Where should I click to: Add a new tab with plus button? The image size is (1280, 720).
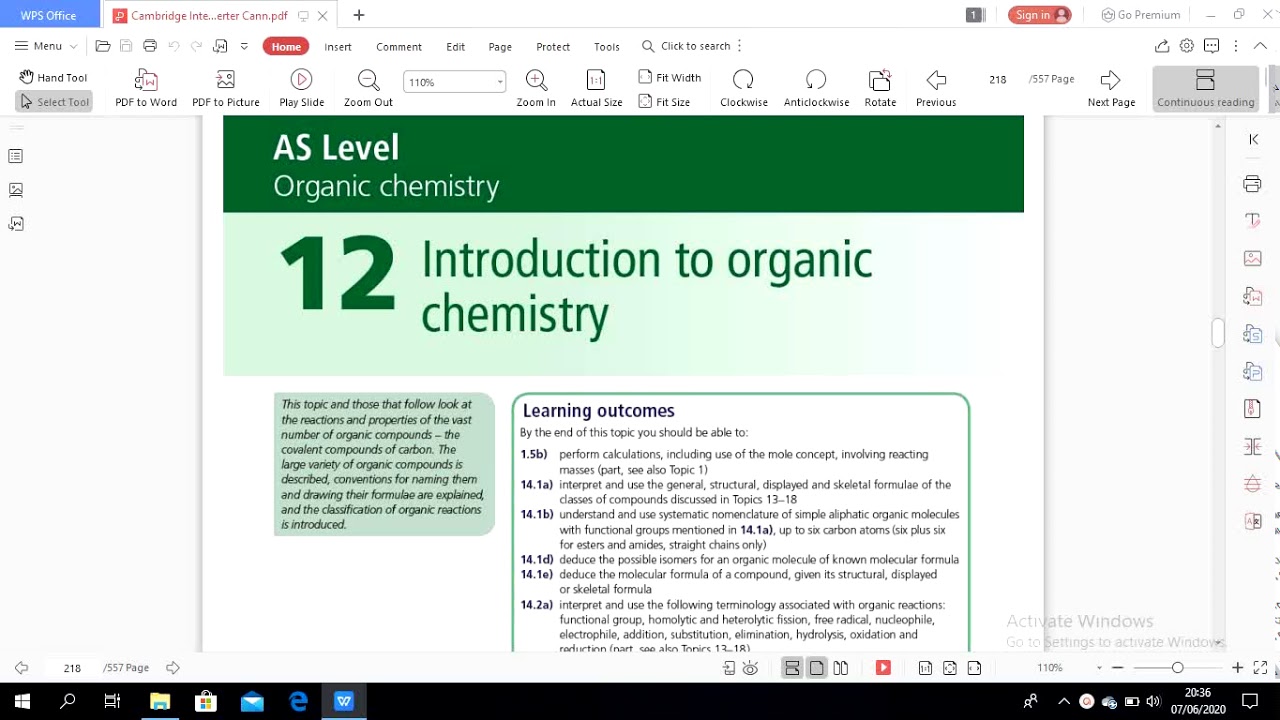(x=359, y=15)
